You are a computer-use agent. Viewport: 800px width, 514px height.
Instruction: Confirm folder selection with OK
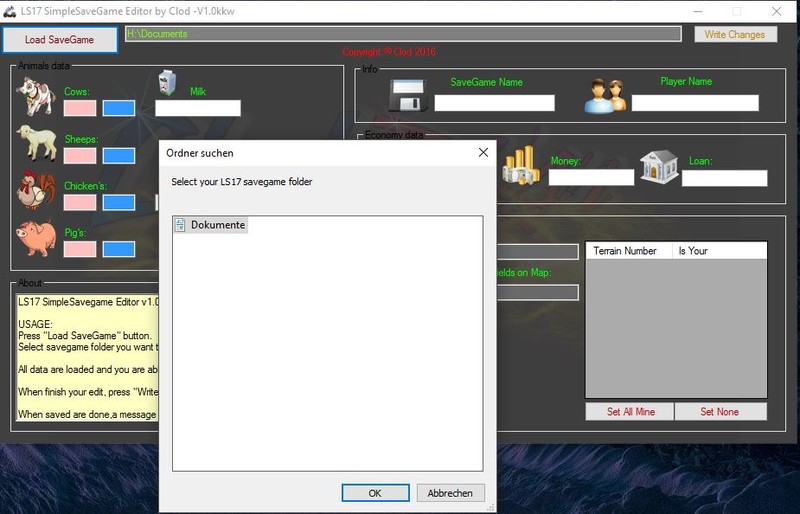[x=375, y=493]
